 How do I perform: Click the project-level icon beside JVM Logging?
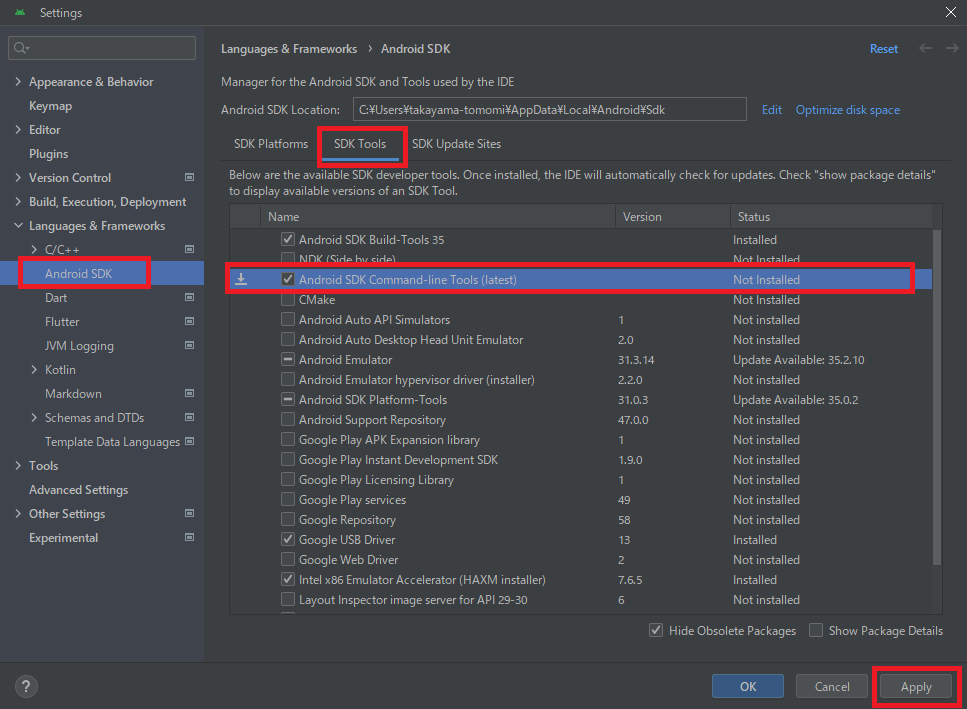click(189, 345)
